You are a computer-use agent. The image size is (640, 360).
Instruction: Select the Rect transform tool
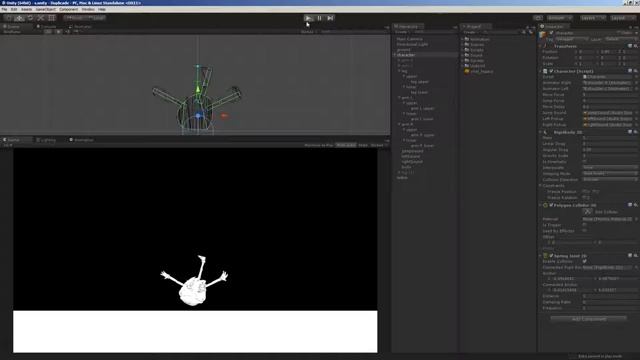[52, 18]
